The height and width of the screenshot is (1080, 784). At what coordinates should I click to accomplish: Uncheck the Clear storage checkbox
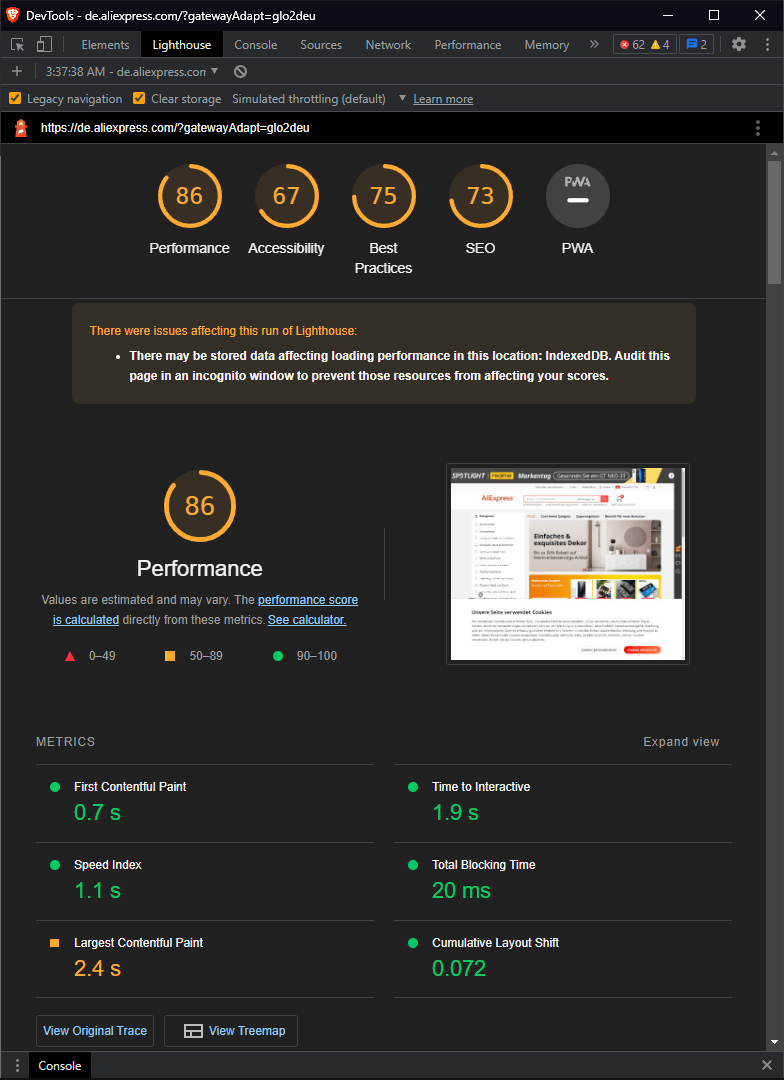pyautogui.click(x=138, y=98)
